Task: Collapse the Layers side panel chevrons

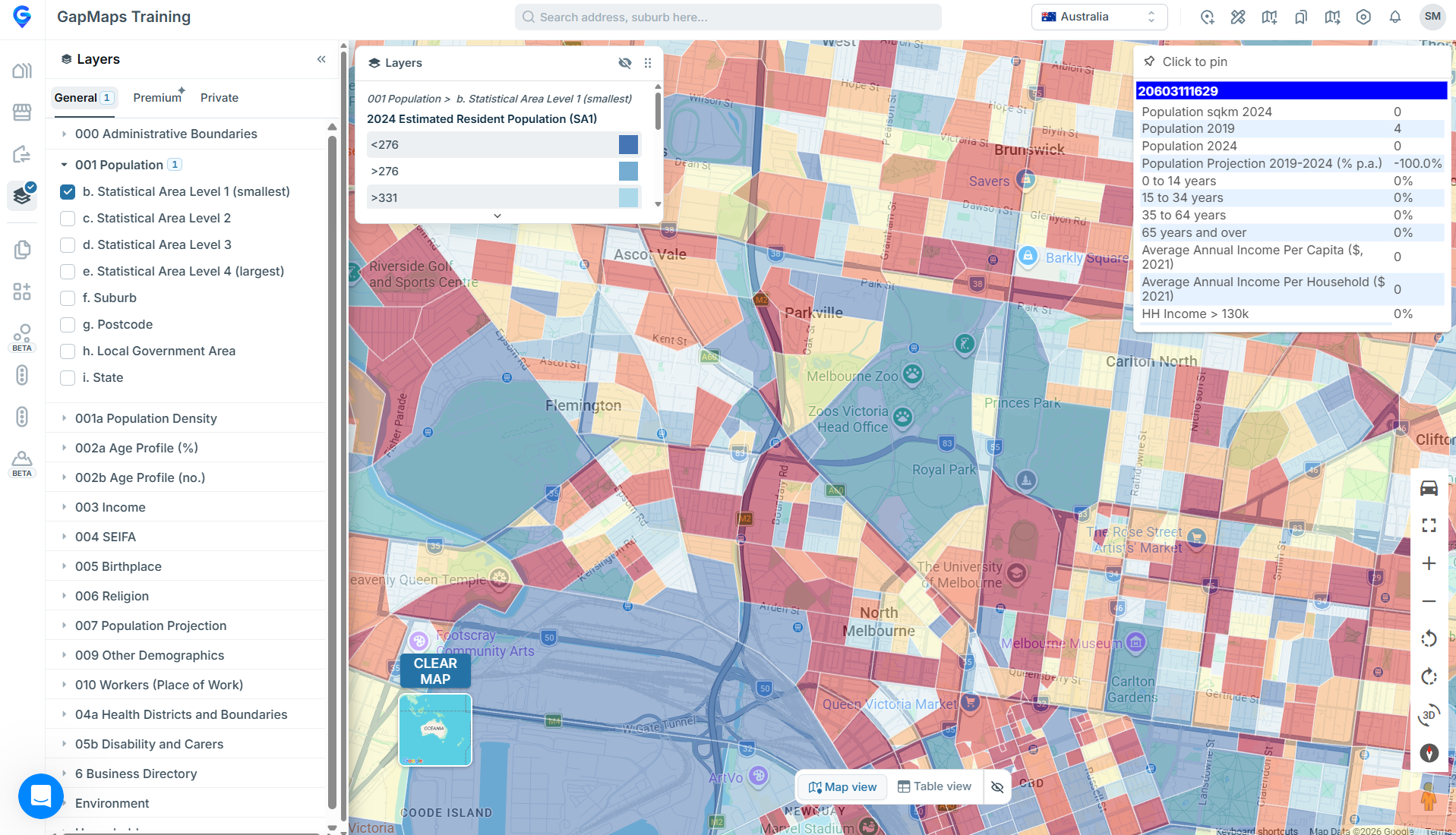Action: (x=321, y=59)
